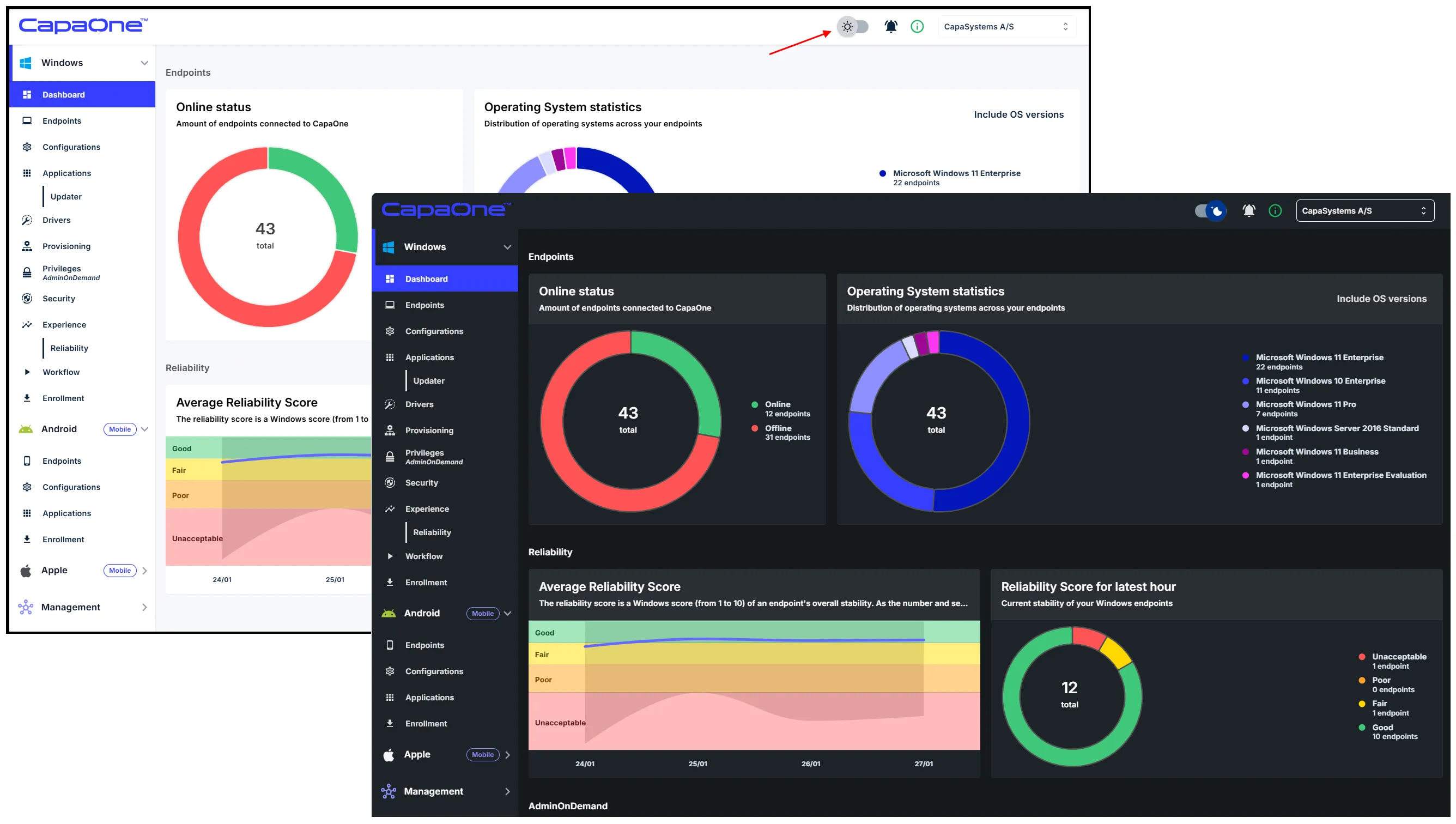1456x824 pixels.
Task: Open info icon in light window
Action: (917, 27)
